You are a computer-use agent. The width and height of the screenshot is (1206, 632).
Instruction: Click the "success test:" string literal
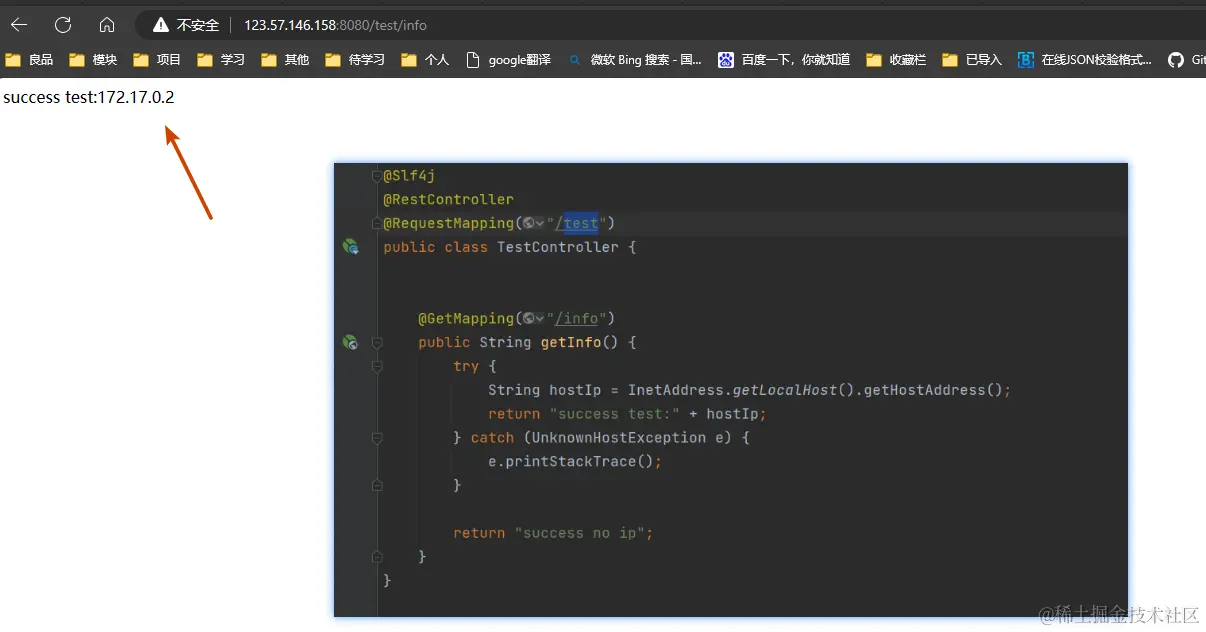tap(615, 414)
